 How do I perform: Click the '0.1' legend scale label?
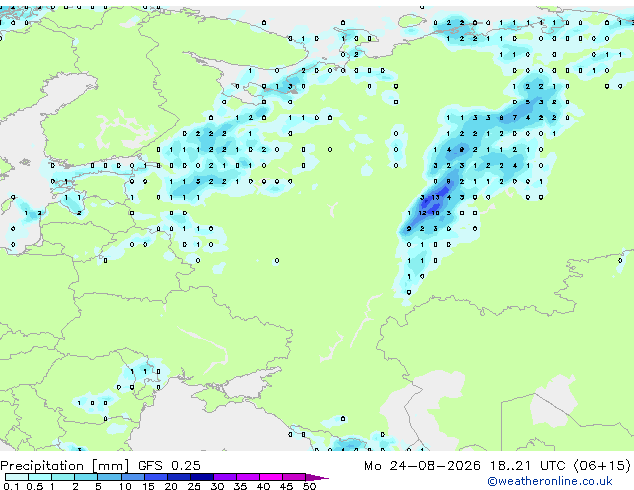11,486
